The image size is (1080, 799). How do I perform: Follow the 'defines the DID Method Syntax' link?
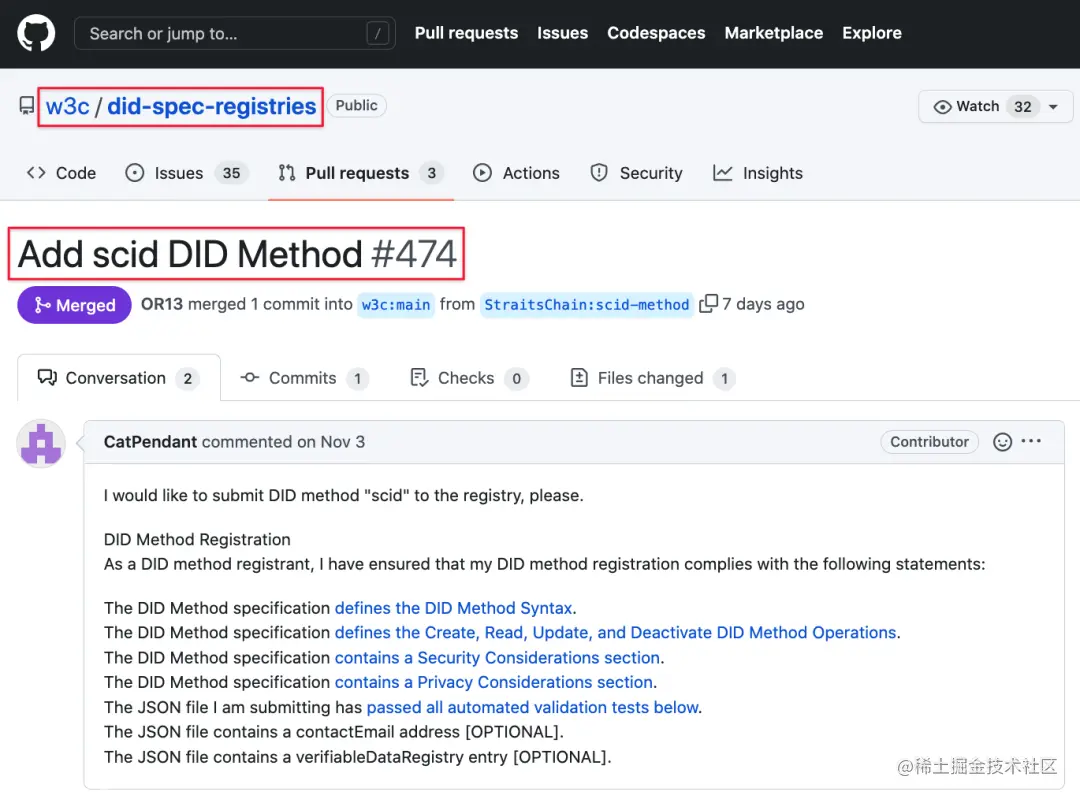point(453,608)
